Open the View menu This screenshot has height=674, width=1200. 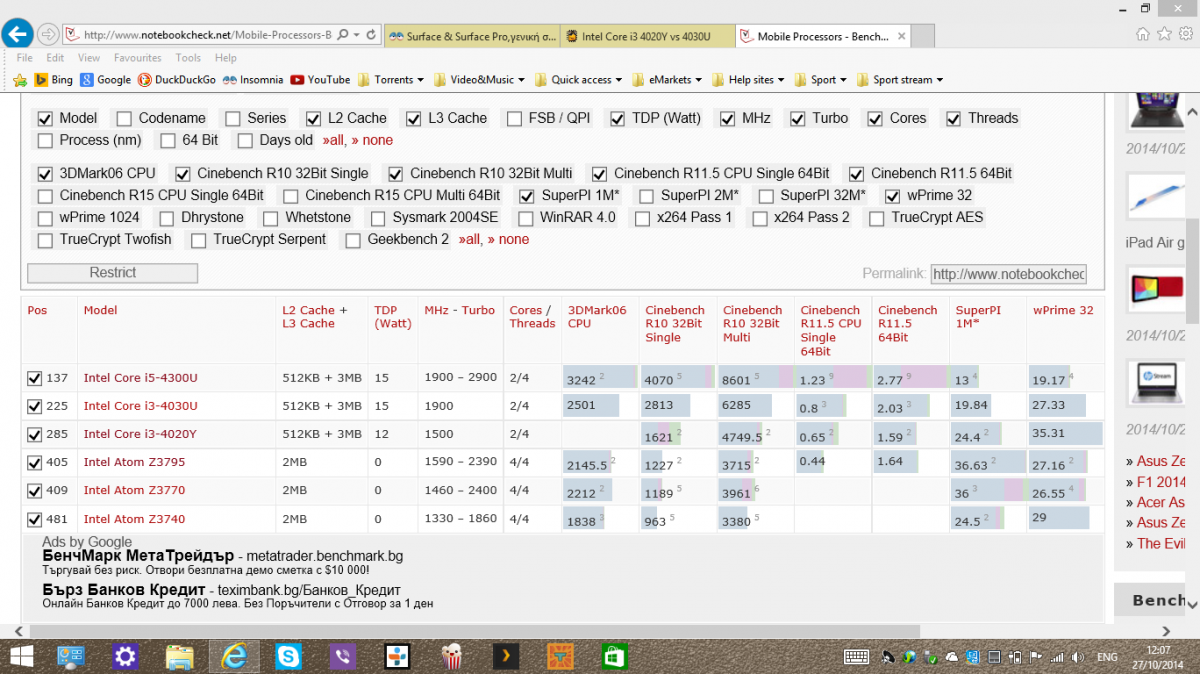[x=89, y=58]
